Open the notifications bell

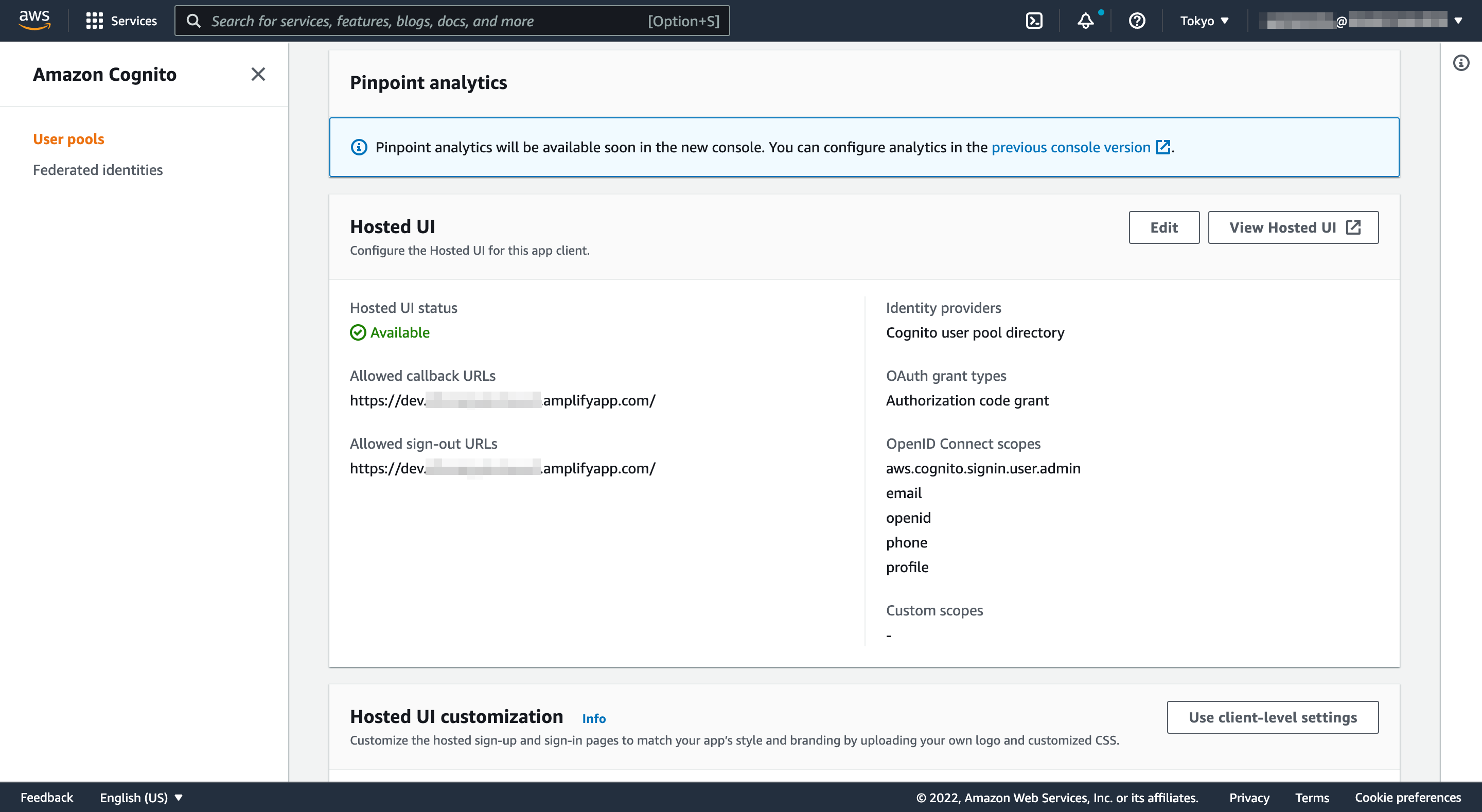point(1086,21)
